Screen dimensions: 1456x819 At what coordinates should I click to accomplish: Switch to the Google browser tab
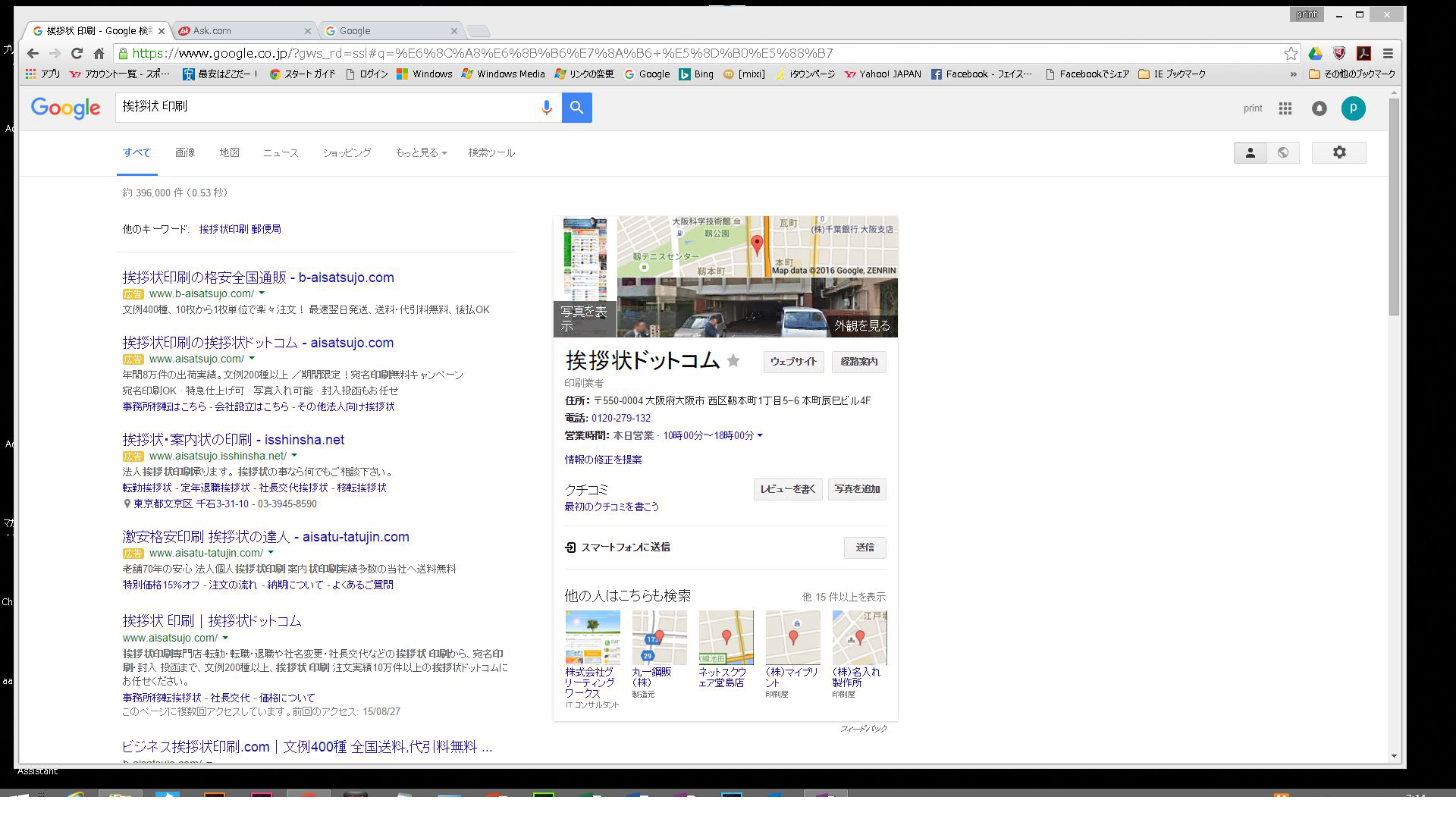point(391,31)
